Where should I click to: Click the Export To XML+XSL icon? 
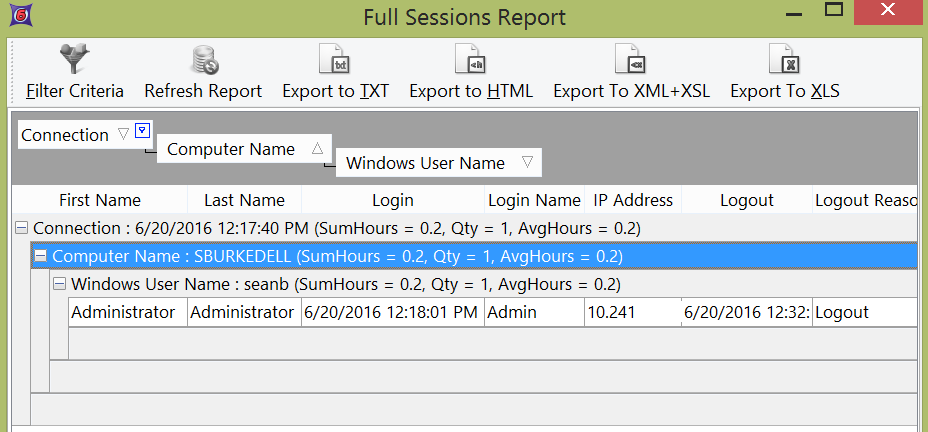coord(631,60)
